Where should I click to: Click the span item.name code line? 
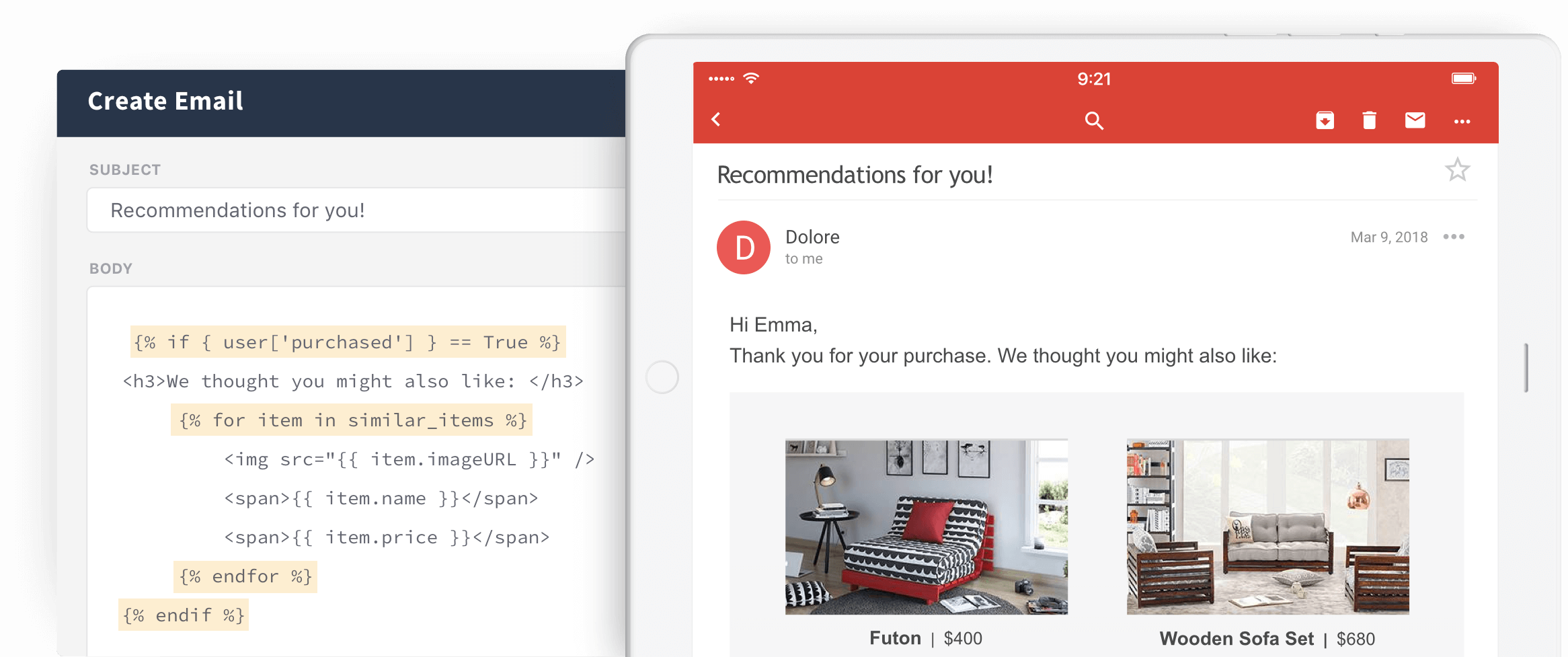[x=381, y=498]
